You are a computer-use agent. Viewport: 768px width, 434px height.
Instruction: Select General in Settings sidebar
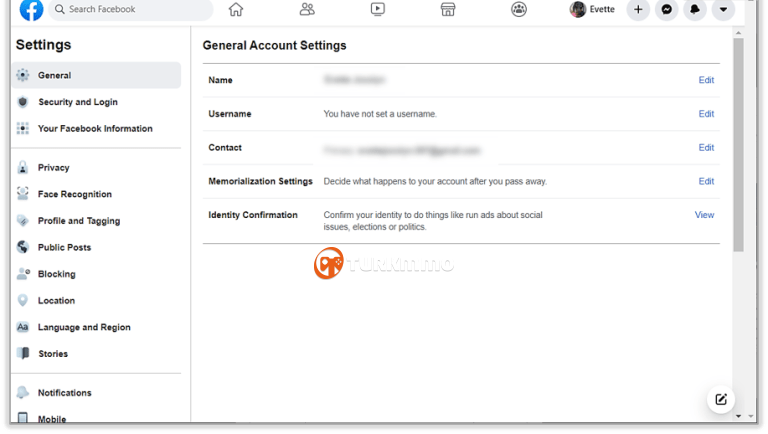[96, 75]
